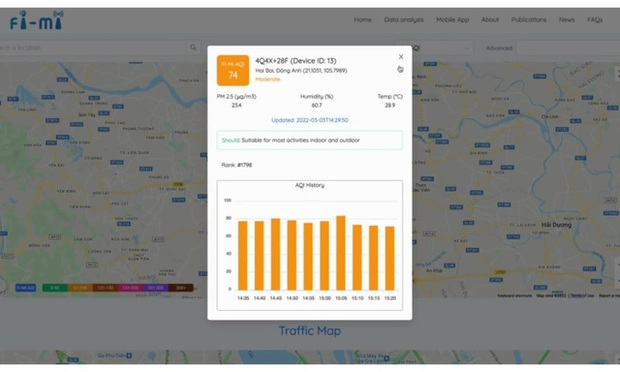Close the device info popup
Viewport: 620px width, 372px height.
coord(401,57)
